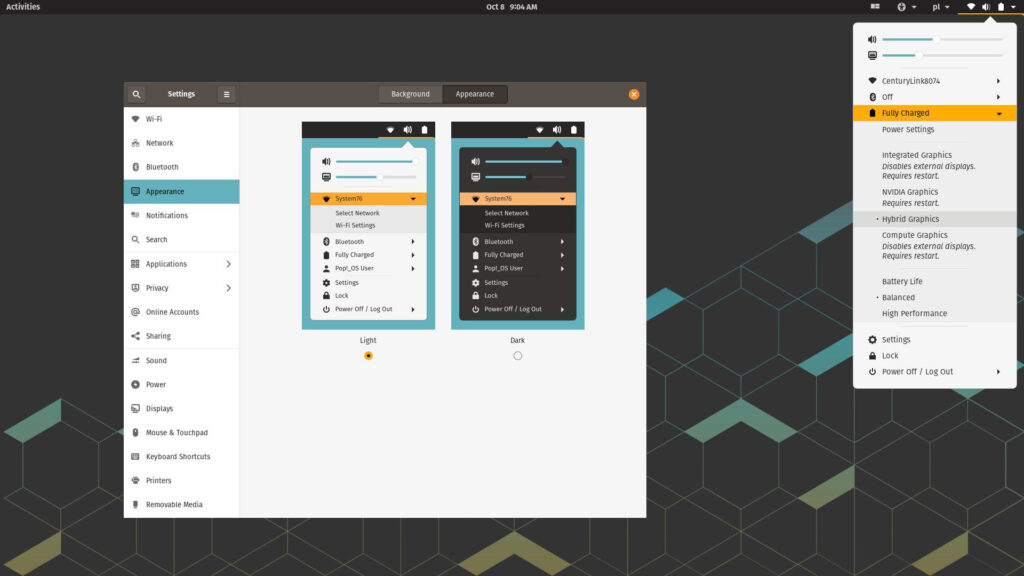Choose the Hybrid Graphics option
The image size is (1024, 576).
tap(935, 219)
